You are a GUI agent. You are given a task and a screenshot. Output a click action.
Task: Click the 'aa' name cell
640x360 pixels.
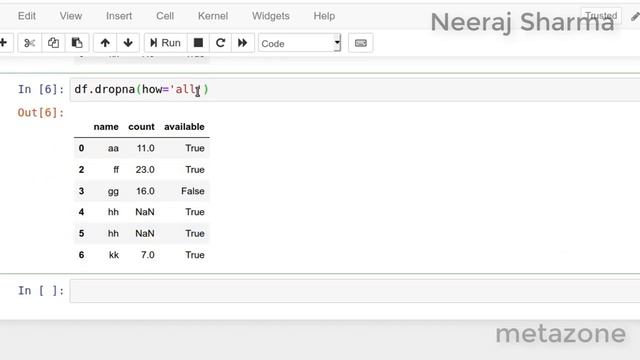coord(113,148)
